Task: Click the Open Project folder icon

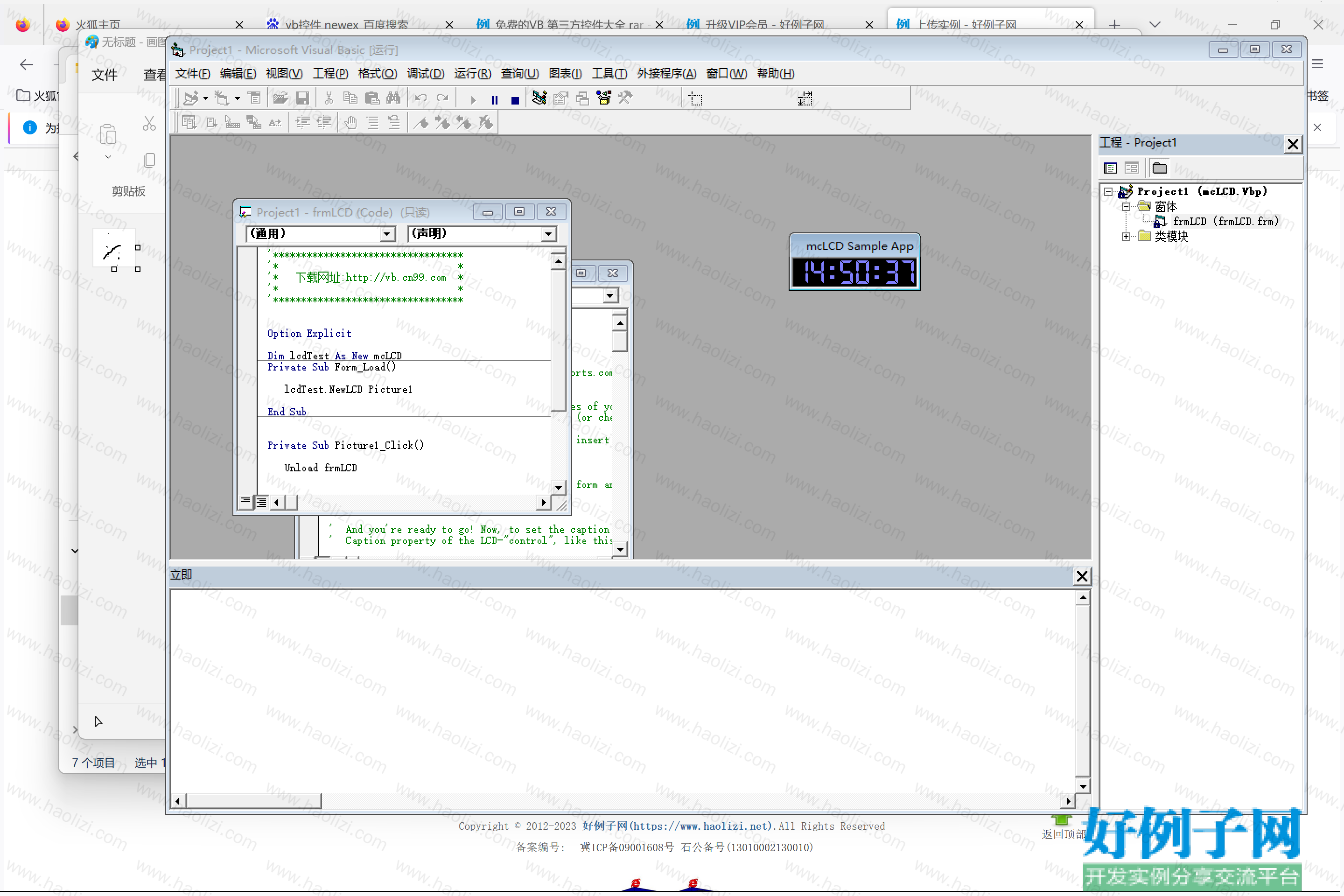Action: point(280,98)
